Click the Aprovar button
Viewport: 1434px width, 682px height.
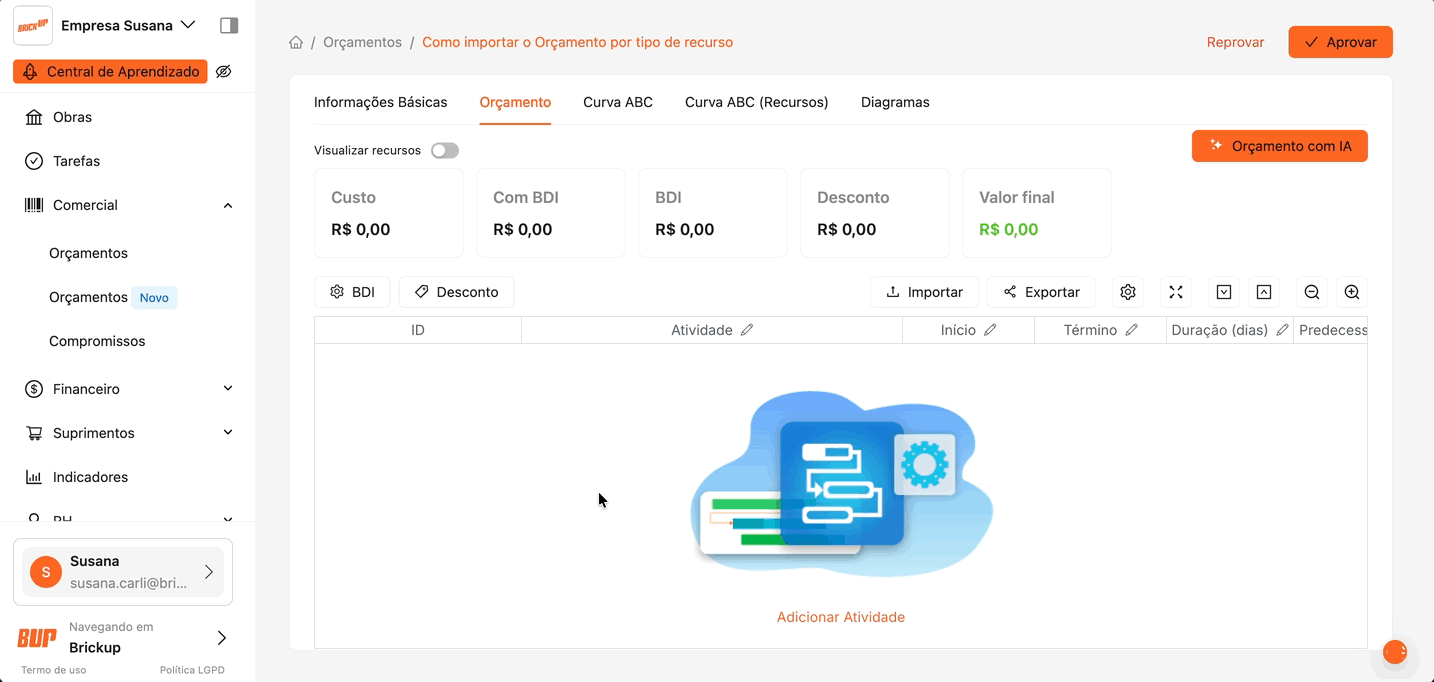[x=1340, y=42]
